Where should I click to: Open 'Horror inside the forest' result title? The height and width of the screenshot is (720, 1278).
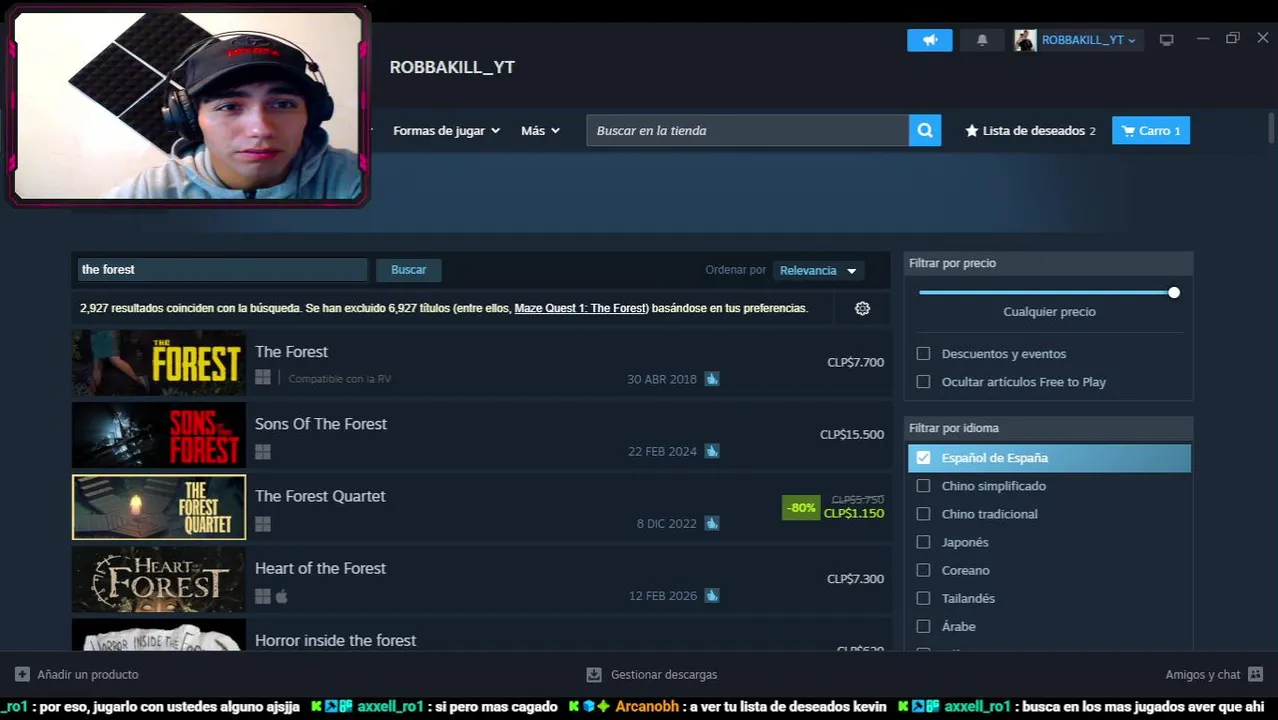coord(335,640)
